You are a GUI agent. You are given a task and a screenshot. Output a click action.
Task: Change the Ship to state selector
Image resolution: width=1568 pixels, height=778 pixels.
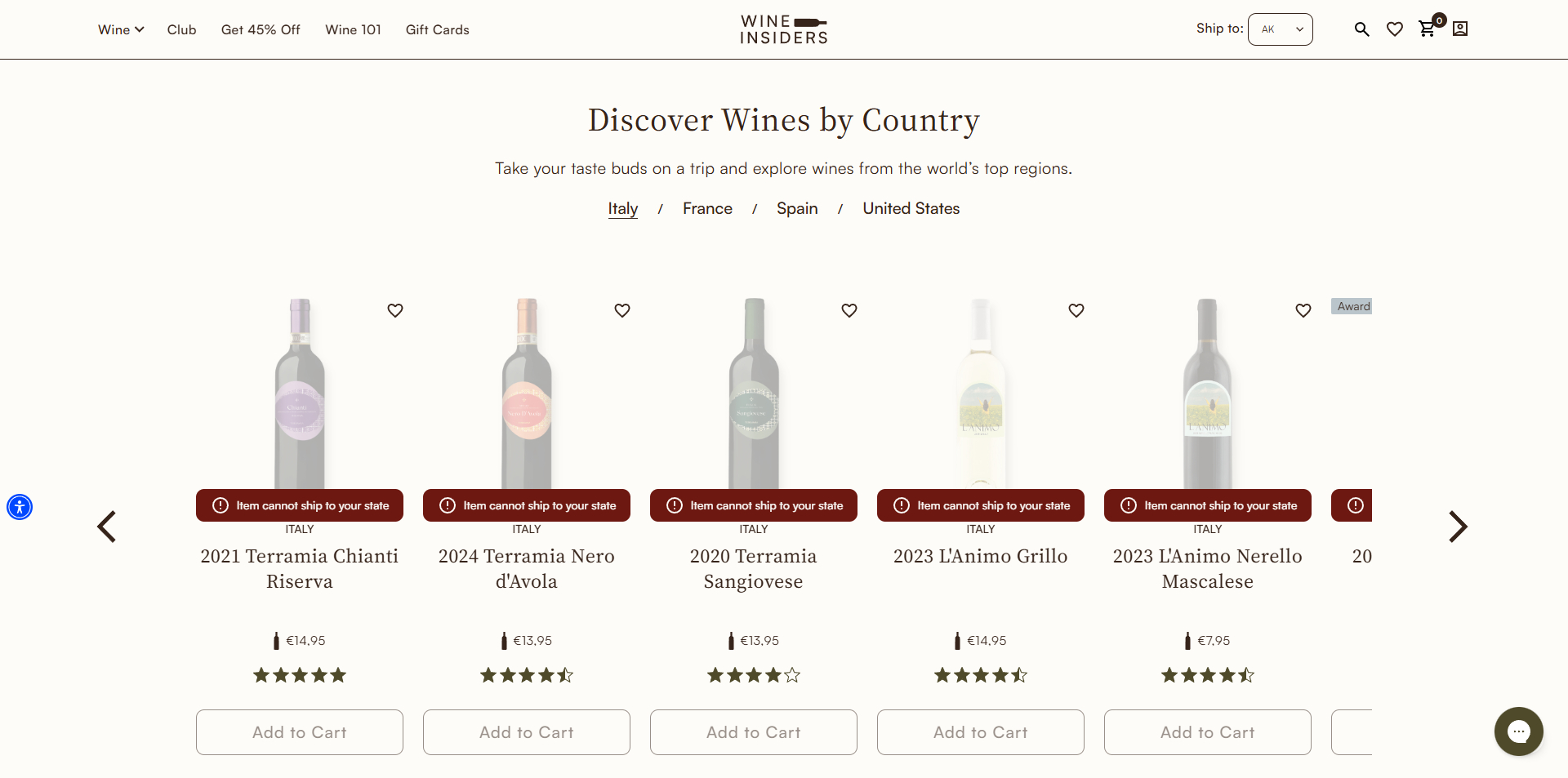point(1280,29)
